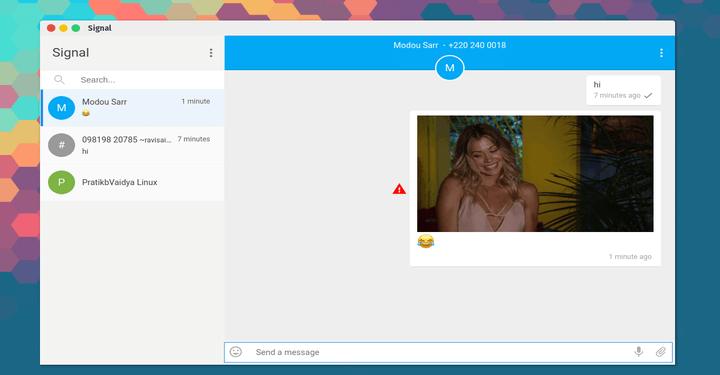Click the search magnifier icon
Viewport: 720px width, 375px height.
(59, 80)
